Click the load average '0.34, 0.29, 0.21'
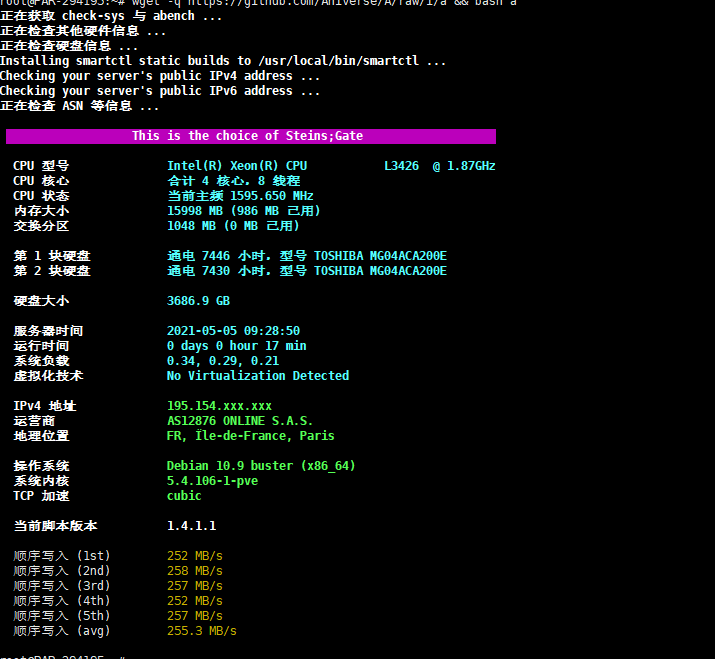 [x=223, y=361]
